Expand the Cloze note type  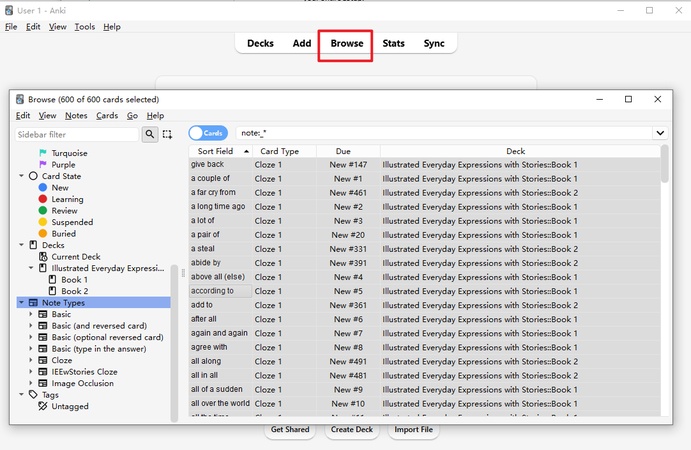pyautogui.click(x=31, y=360)
